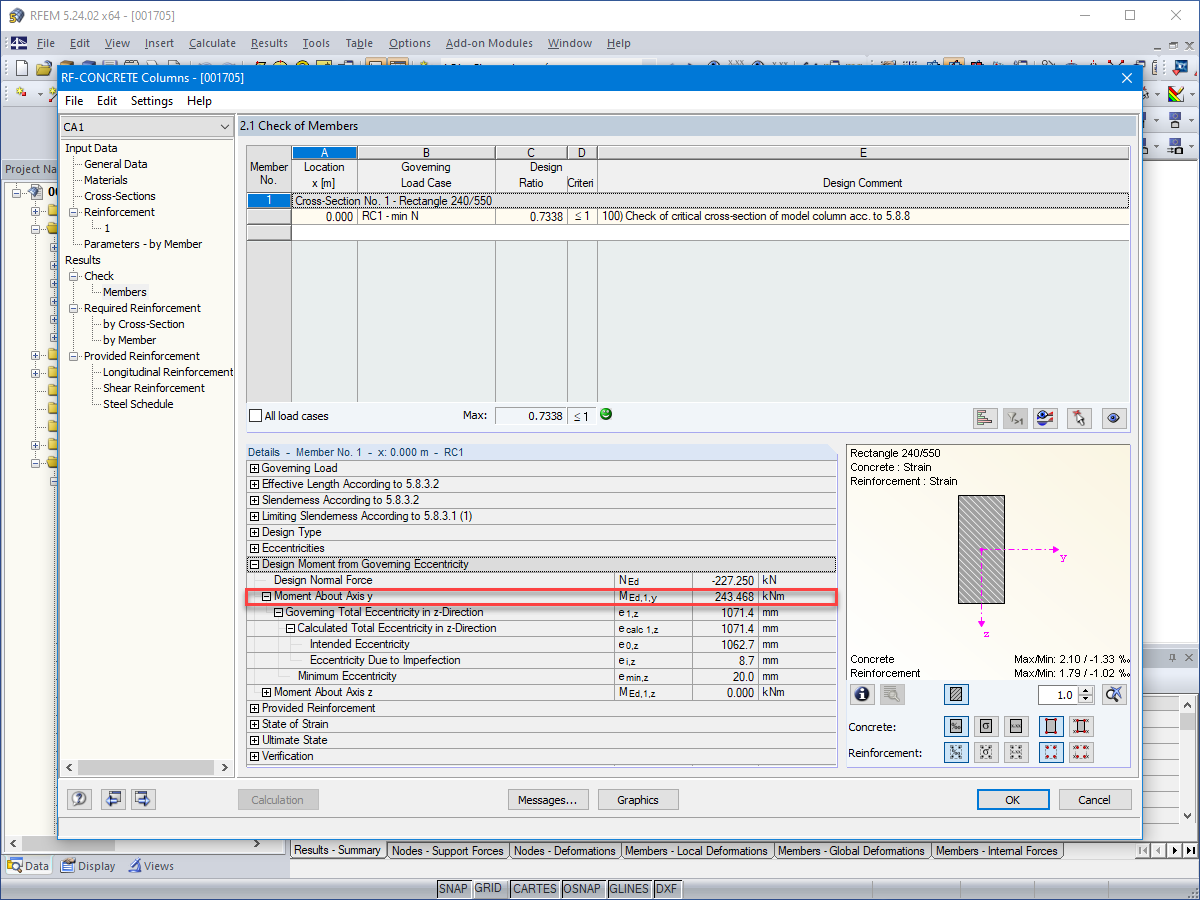Select Longitudinal Reinforcement in navigator tree
Viewport: 1200px width, 900px height.
pos(168,372)
